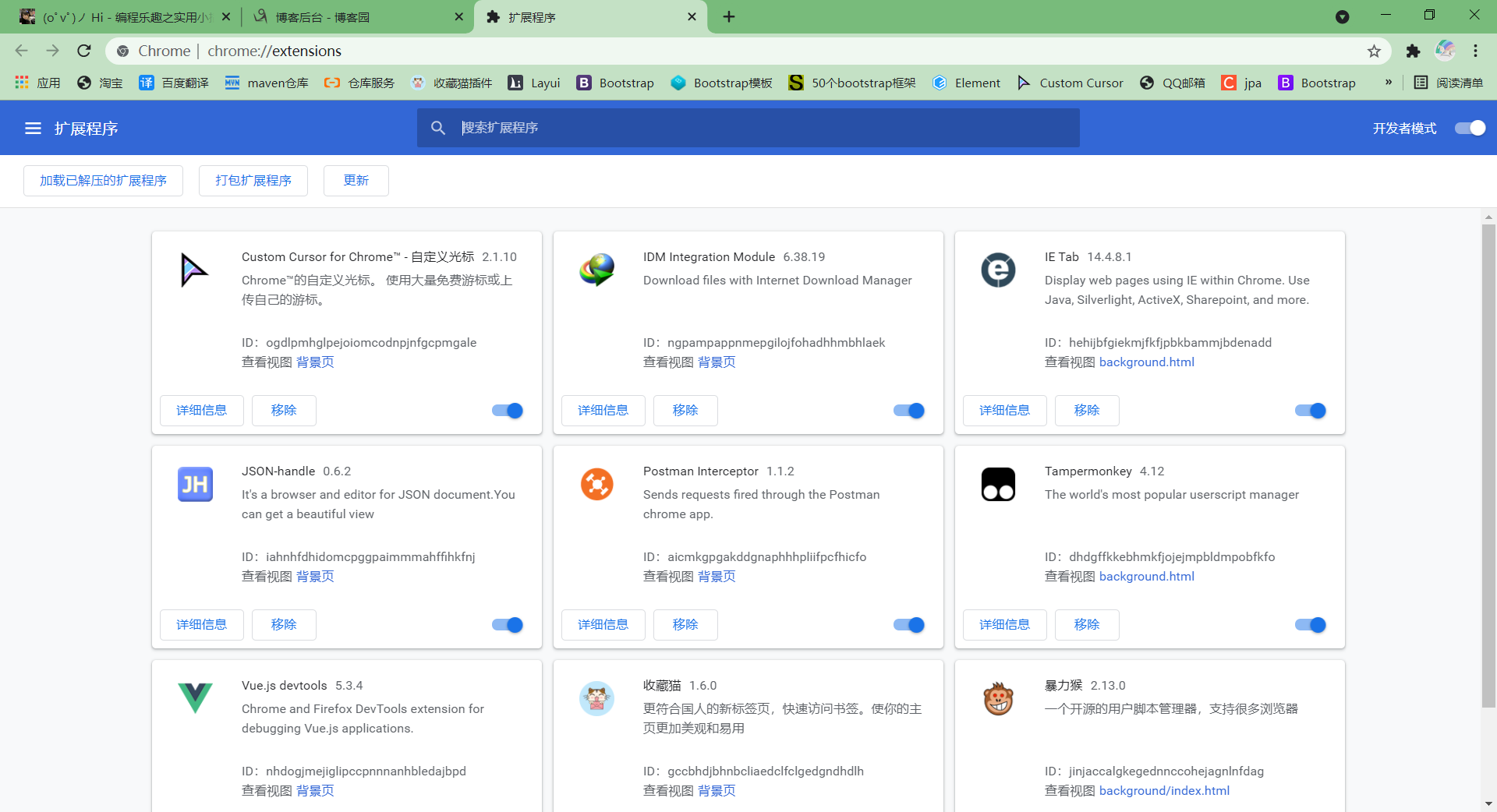Disable the JSON-handle extension toggle
The image size is (1497, 812).
point(508,625)
